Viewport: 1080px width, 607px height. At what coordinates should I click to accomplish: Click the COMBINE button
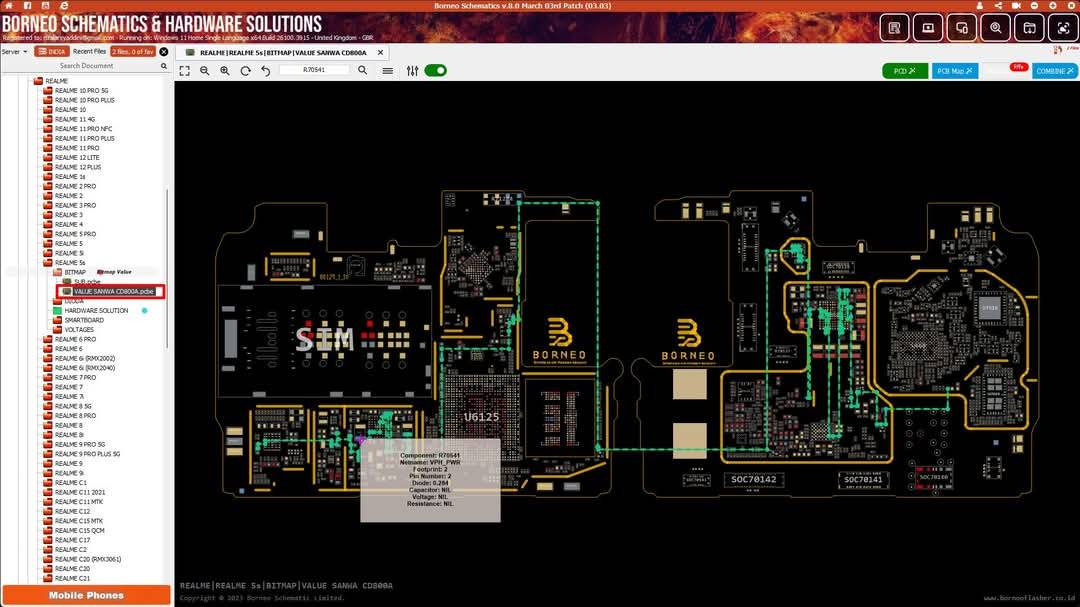(1055, 71)
